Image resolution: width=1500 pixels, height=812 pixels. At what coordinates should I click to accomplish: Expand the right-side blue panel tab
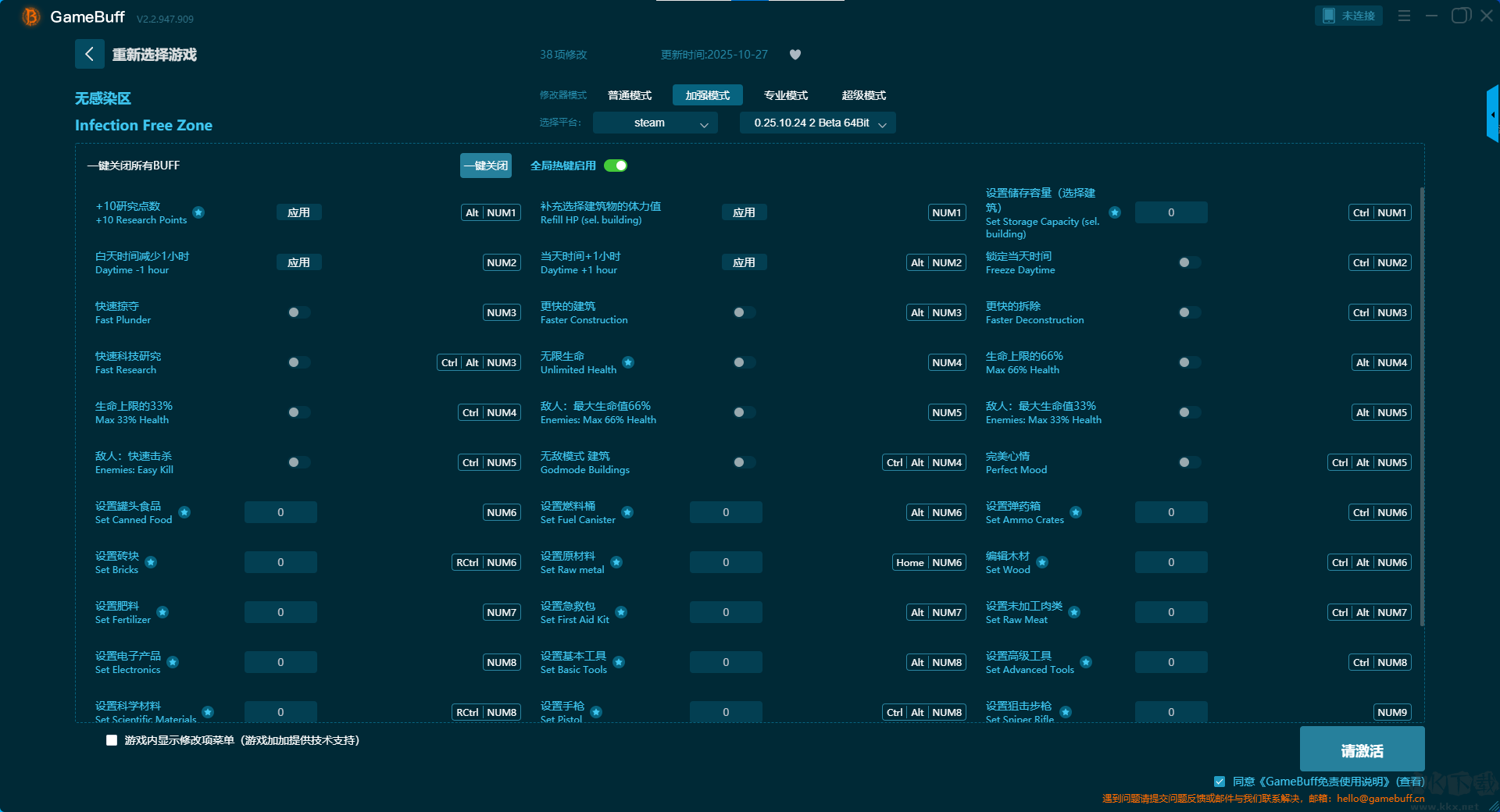(1493, 114)
